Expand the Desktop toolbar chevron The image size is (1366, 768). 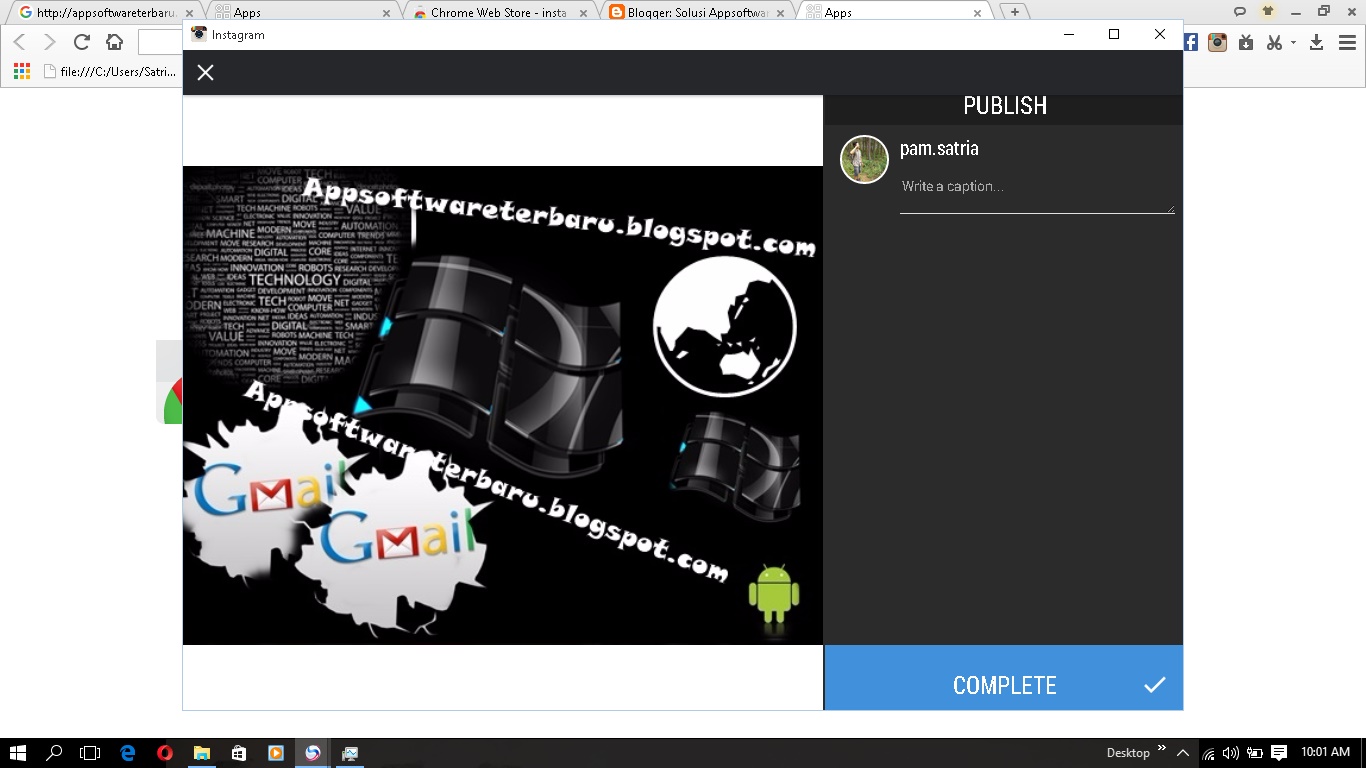pos(1162,748)
